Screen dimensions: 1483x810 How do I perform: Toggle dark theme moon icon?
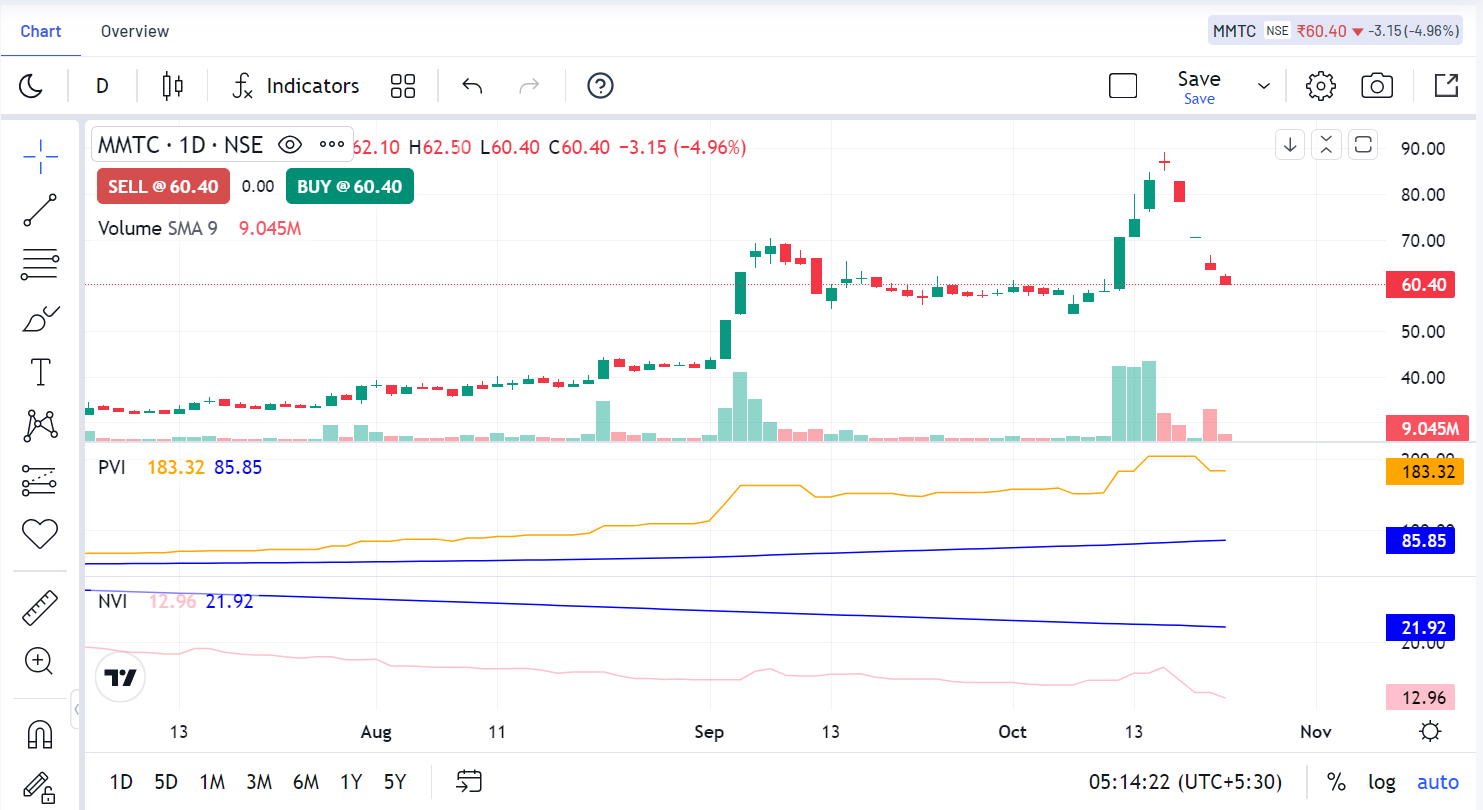(x=31, y=86)
